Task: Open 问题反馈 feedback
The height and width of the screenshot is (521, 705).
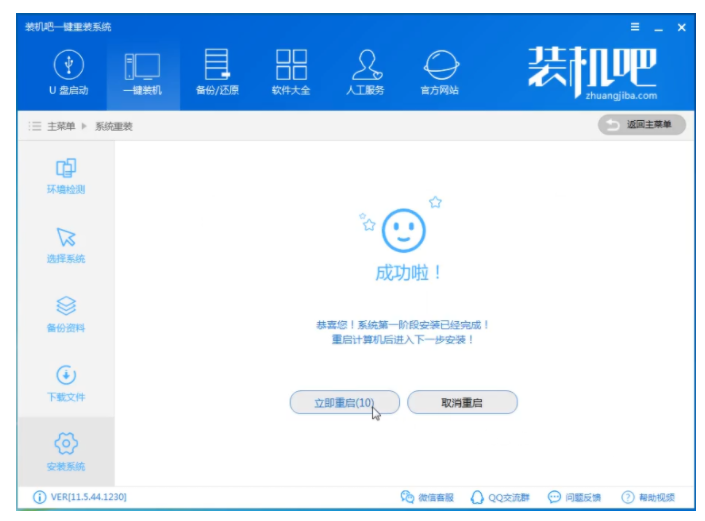Action: point(574,497)
